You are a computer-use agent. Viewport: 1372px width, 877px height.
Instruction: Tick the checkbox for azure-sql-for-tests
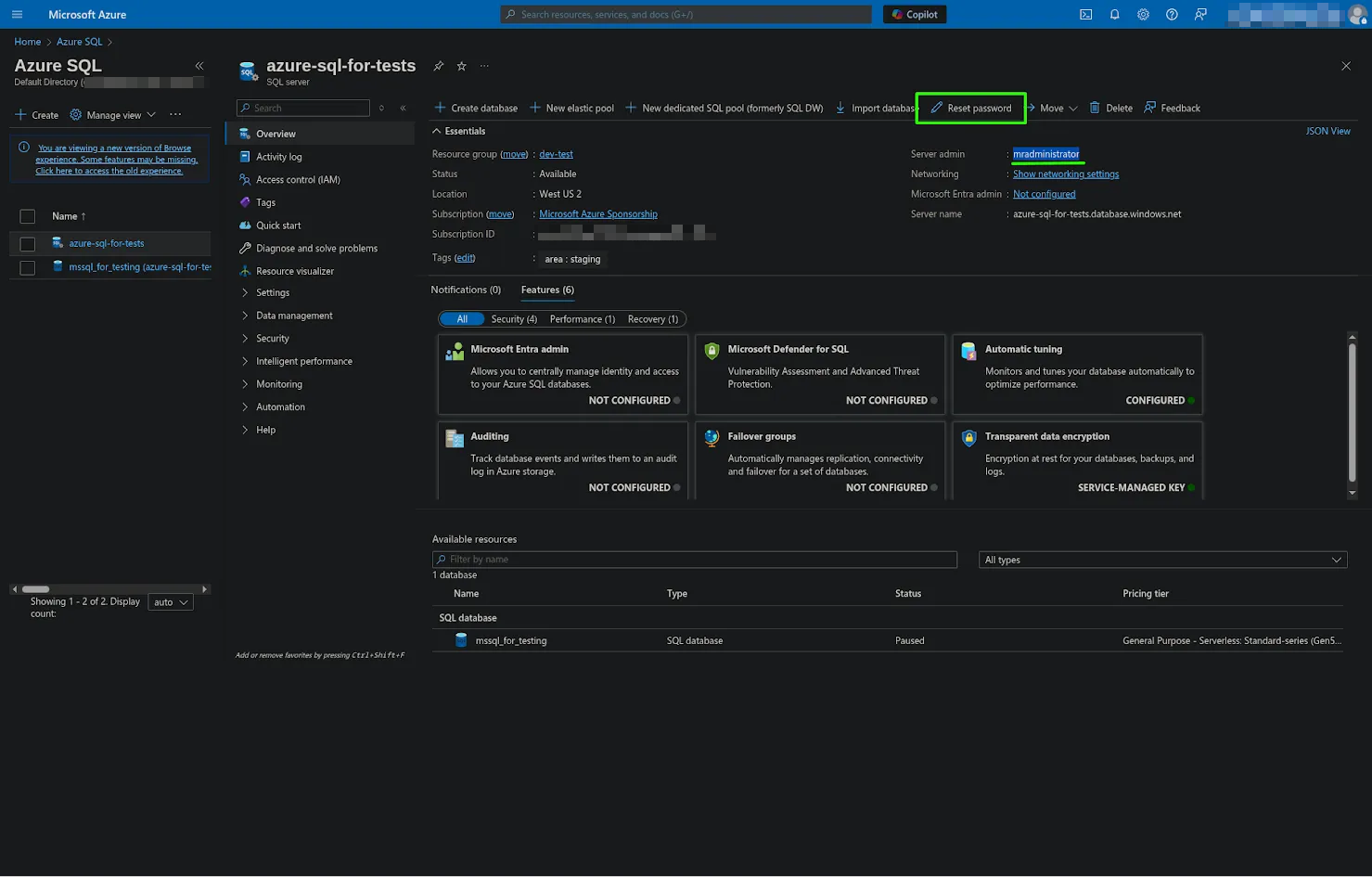click(x=28, y=244)
